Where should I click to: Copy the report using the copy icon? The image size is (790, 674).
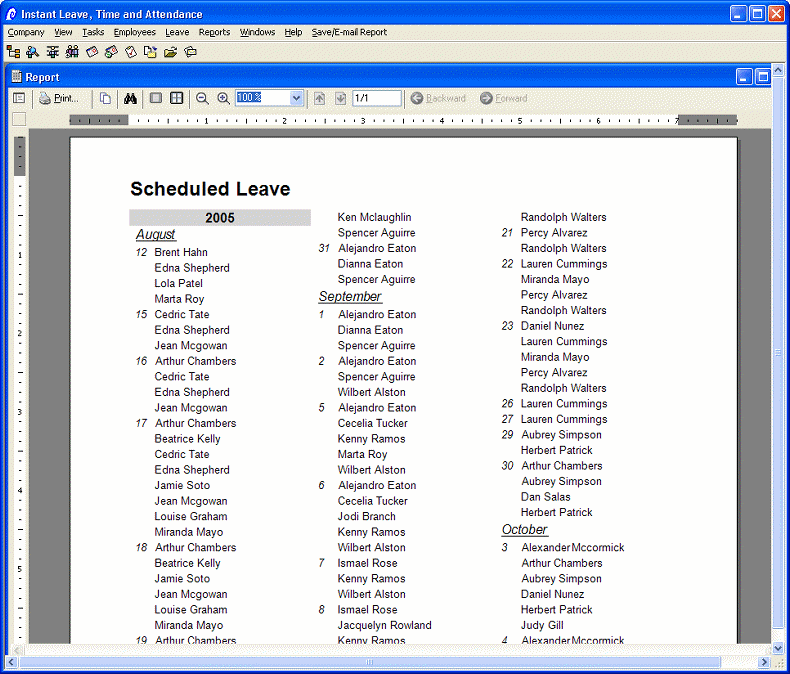[105, 98]
